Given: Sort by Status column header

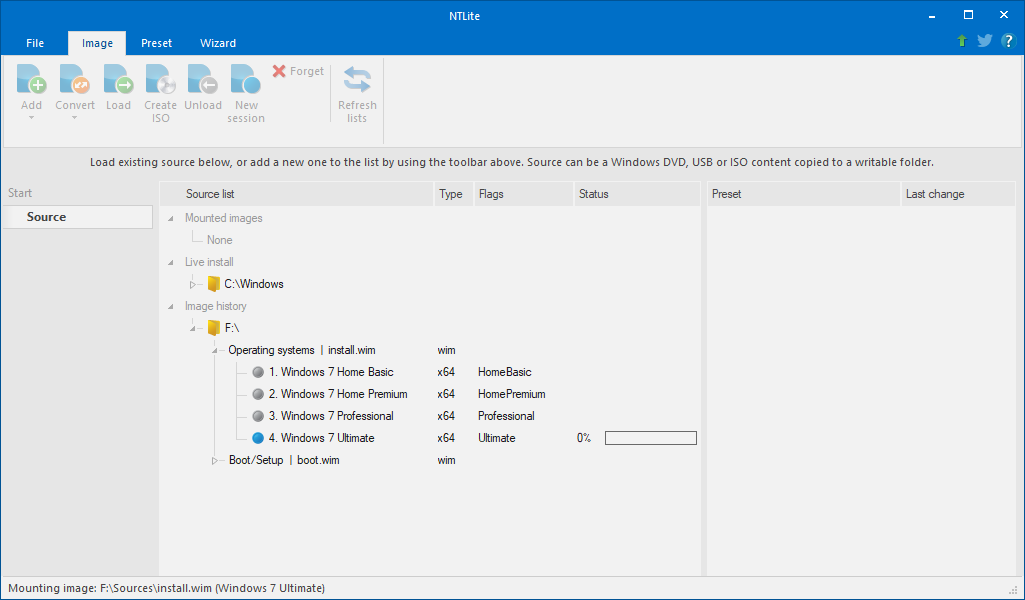Looking at the screenshot, I should pos(637,194).
